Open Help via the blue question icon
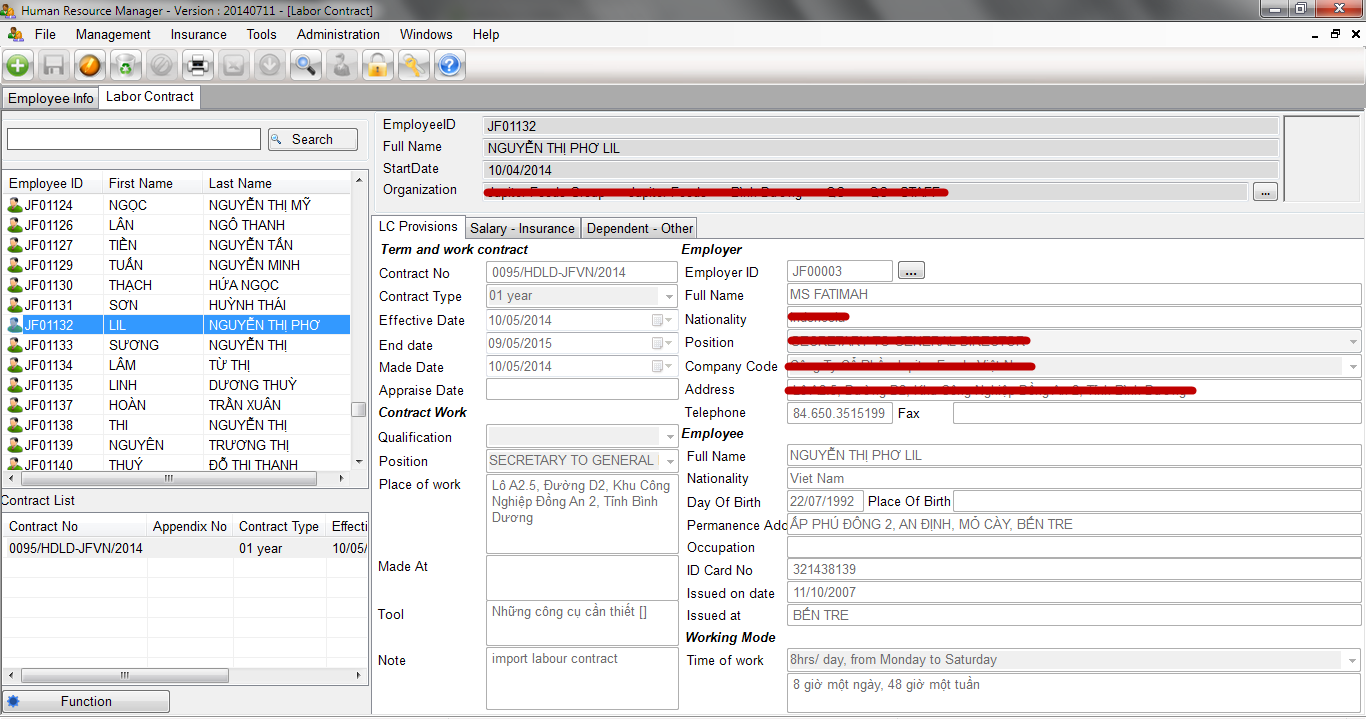 (x=449, y=66)
